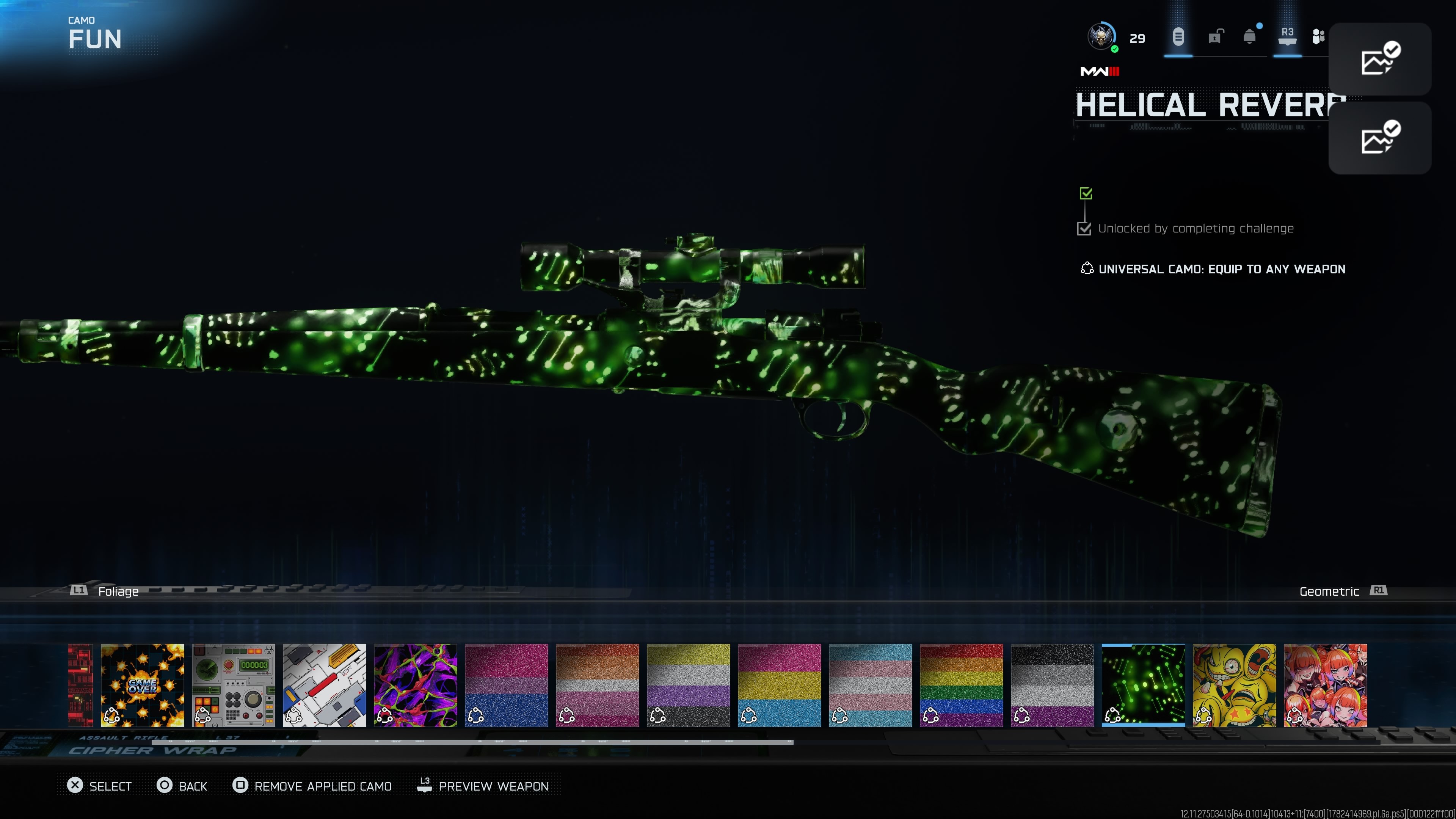
Task: Click the 'UNIVERSAL CAMO: EQUIP TO ANY WEAPON' text
Action: (x=1221, y=269)
